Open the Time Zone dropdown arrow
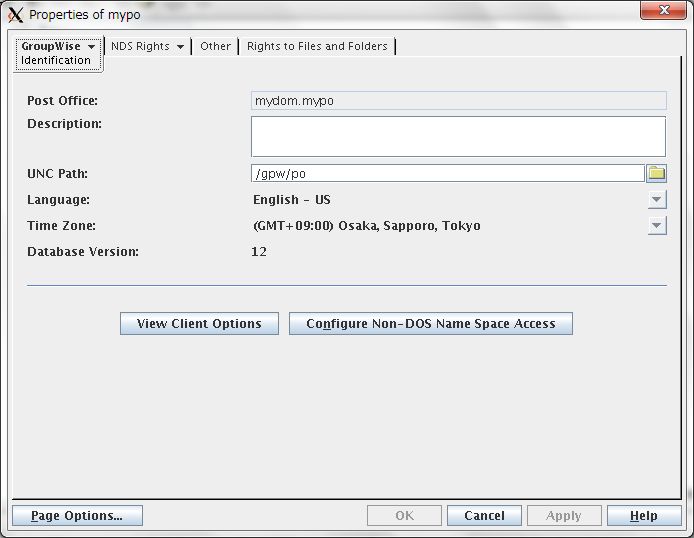The image size is (694, 538). (x=657, y=226)
